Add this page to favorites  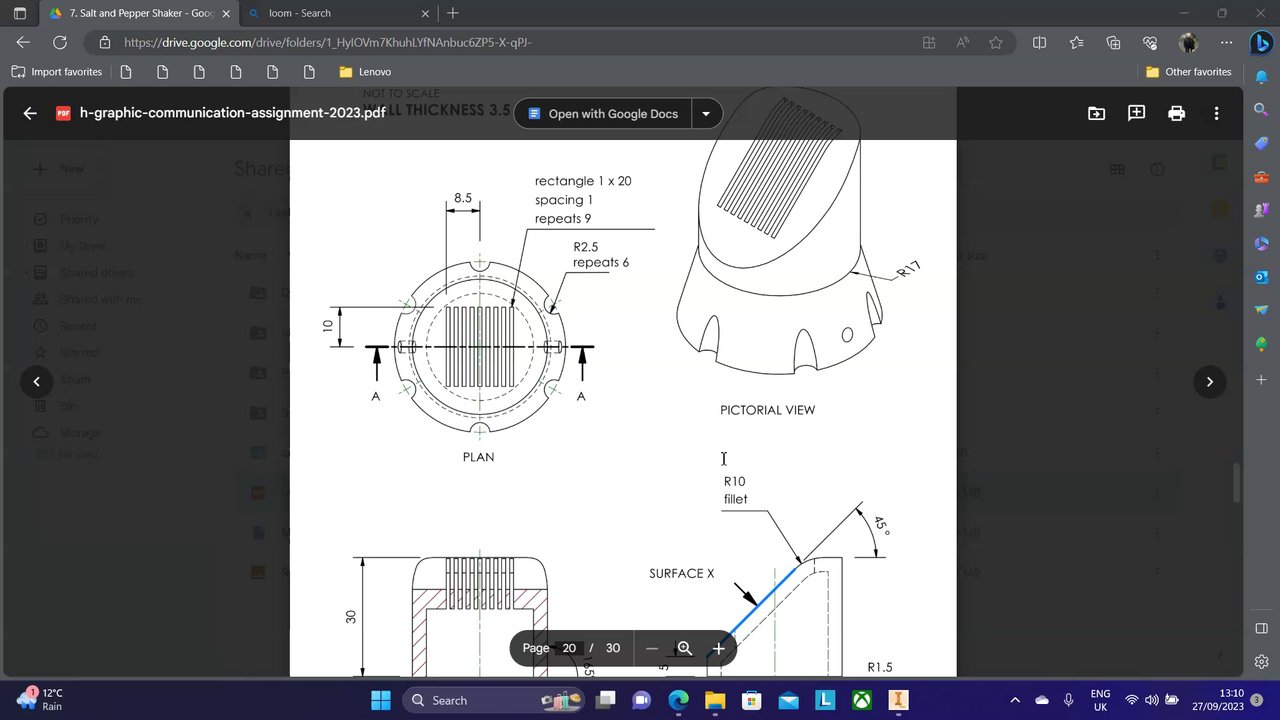point(996,42)
